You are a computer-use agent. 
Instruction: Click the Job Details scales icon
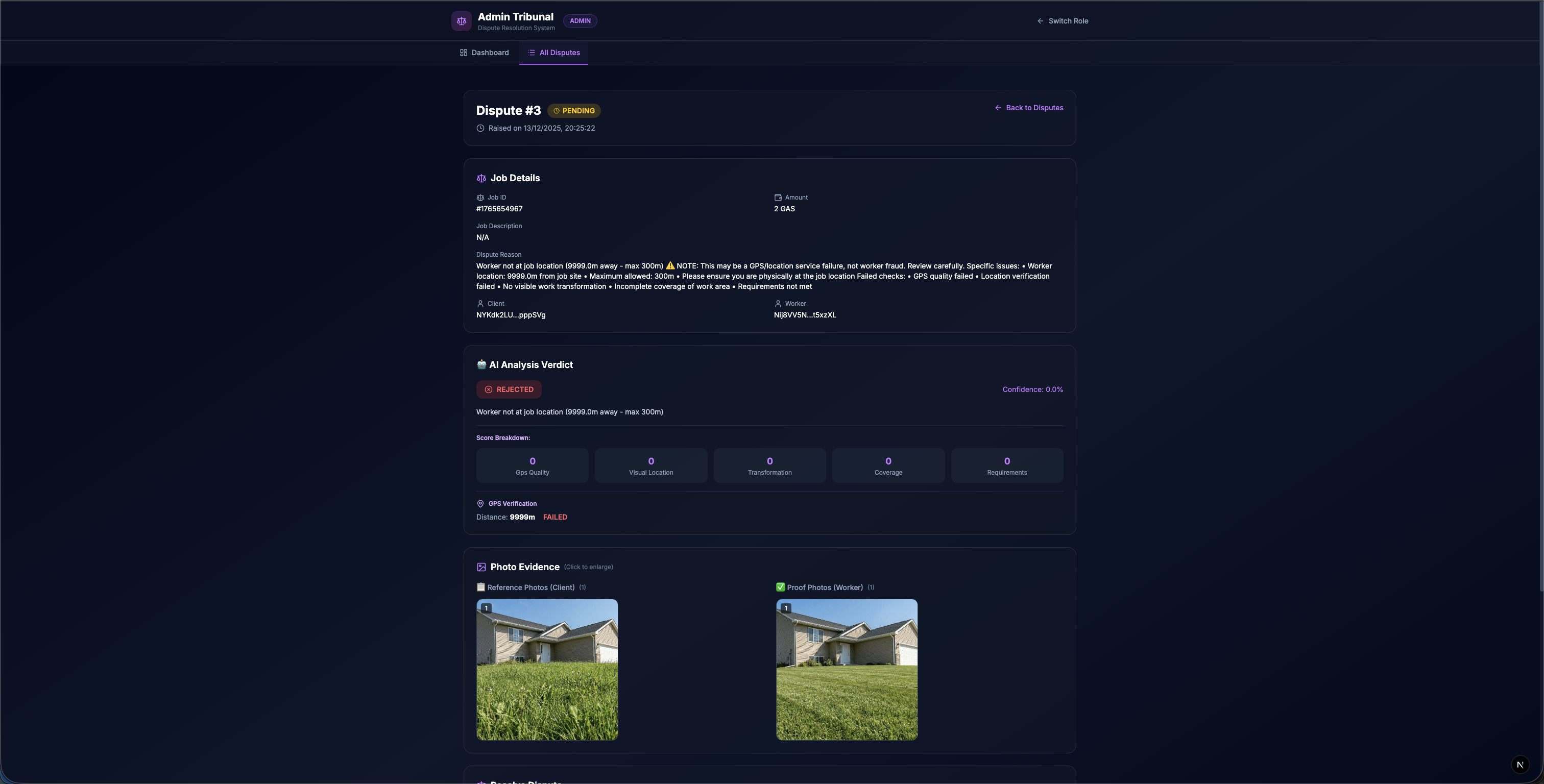point(480,178)
